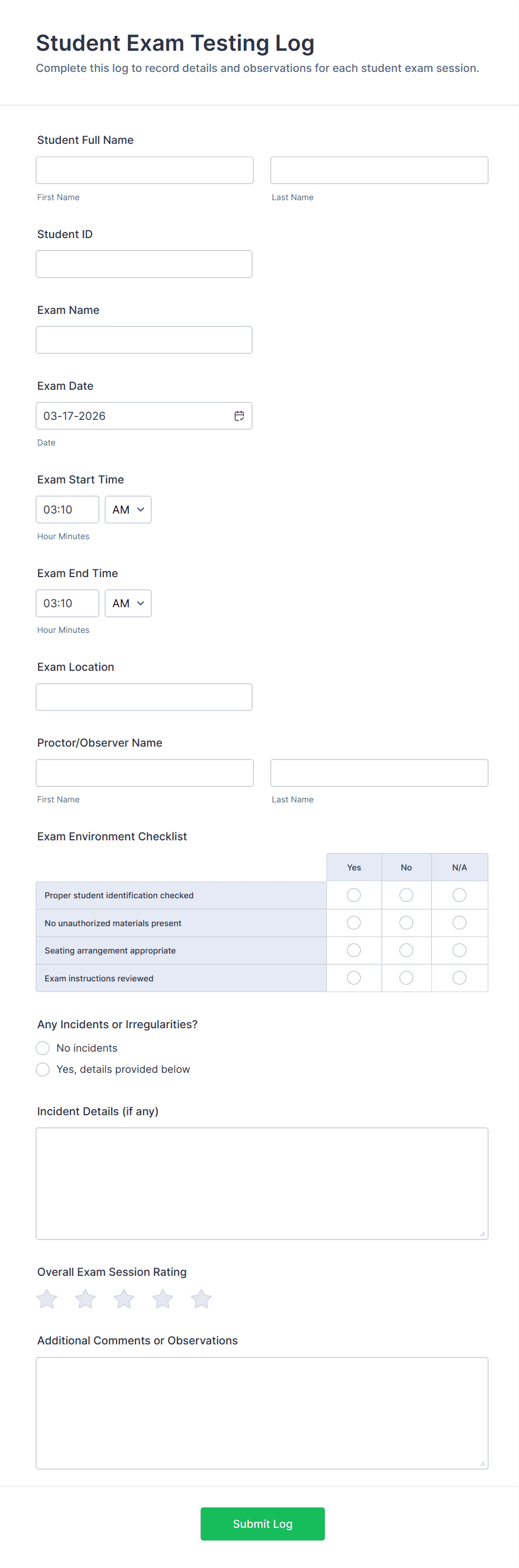
Task: Click the Submit Log button
Action: [262, 1523]
